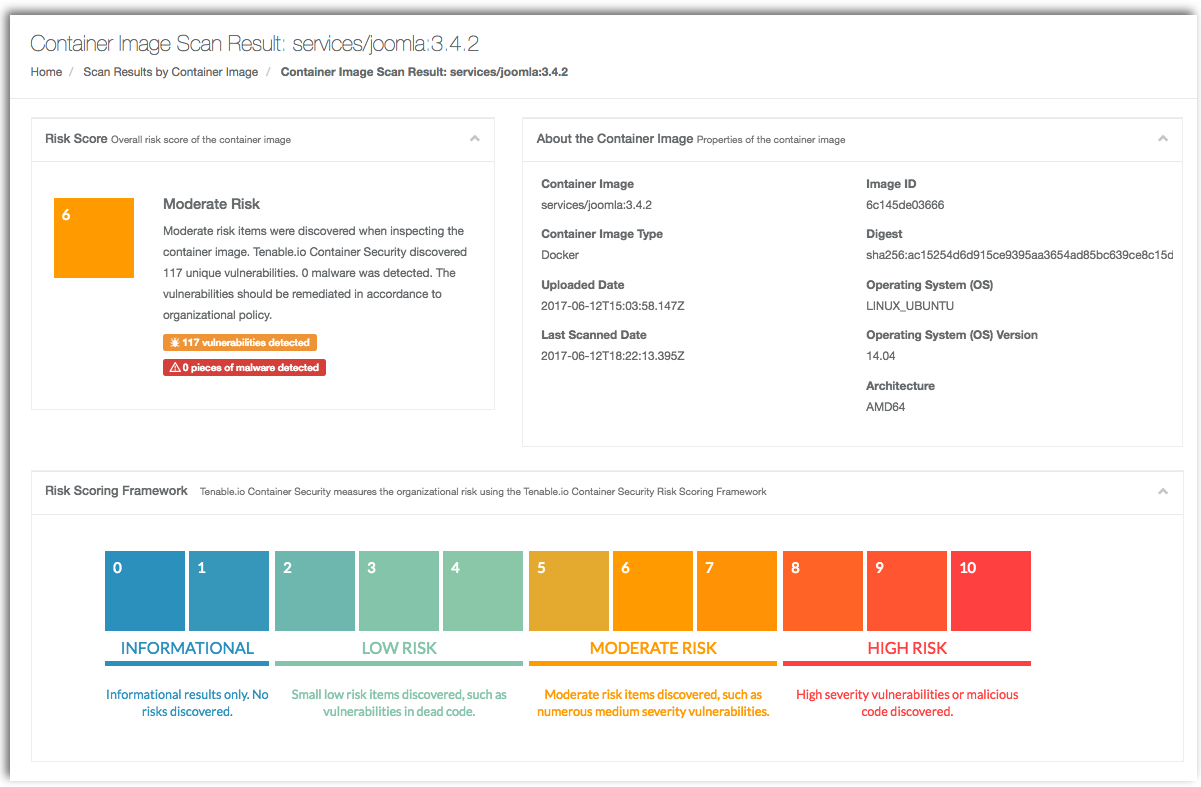This screenshot has width=1201, height=787.
Task: Click last scanned date 2017-06-12T18:22:13.395Z
Action: pos(612,356)
